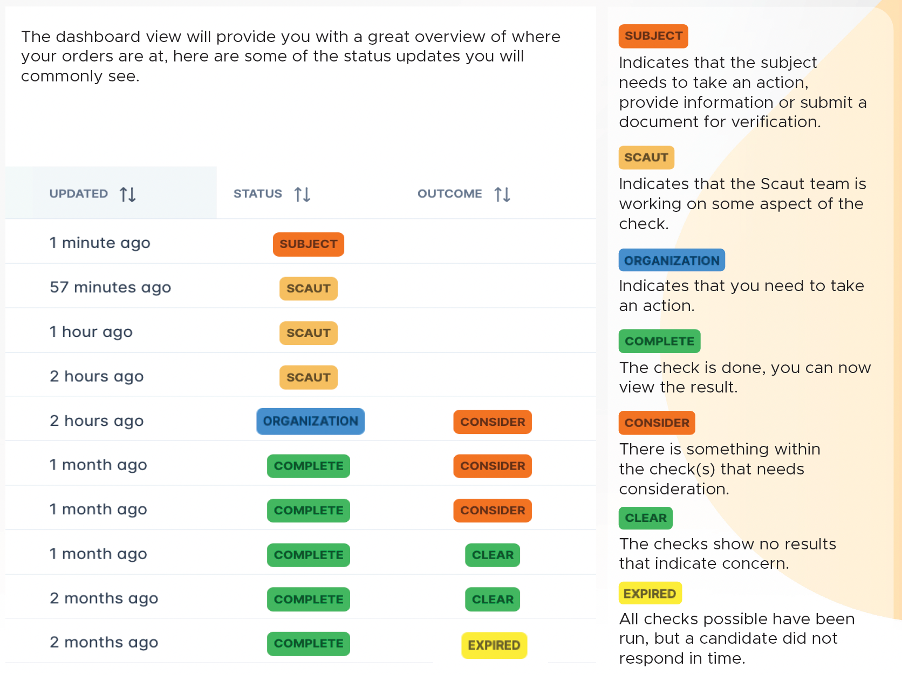Select the OUTCOME column header text
Image resolution: width=902 pixels, height=676 pixels.
450,194
